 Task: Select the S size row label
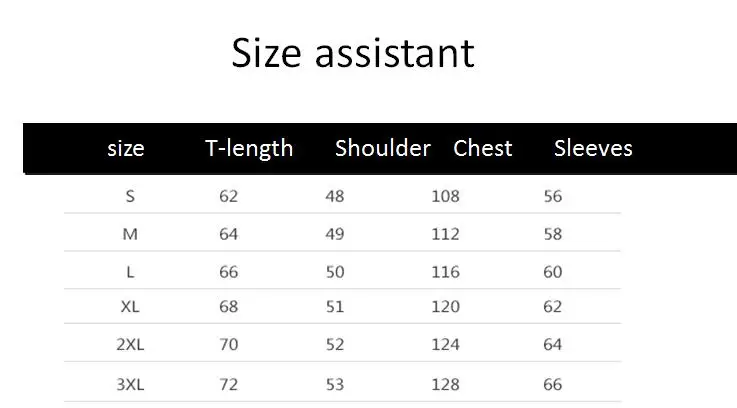coord(130,196)
